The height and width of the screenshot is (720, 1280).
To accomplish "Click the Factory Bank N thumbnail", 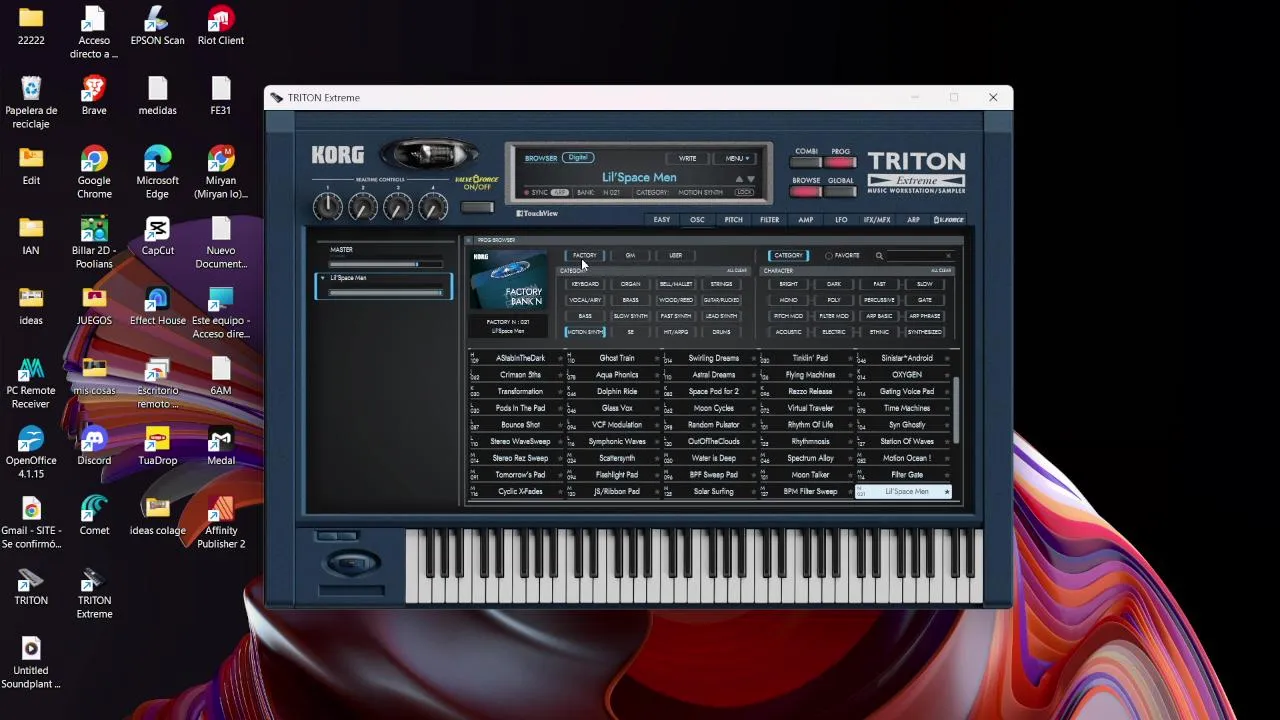I will (x=509, y=281).
